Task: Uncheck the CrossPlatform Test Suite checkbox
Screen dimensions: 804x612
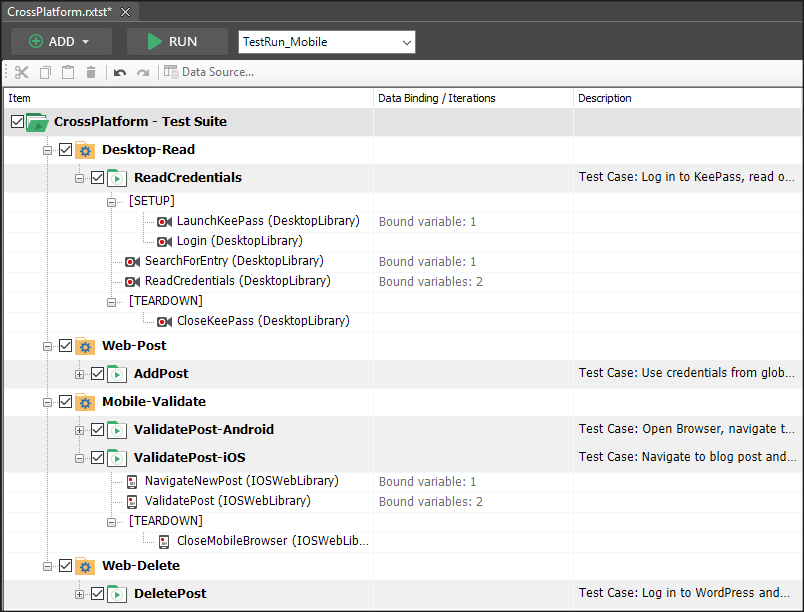Action: point(17,121)
